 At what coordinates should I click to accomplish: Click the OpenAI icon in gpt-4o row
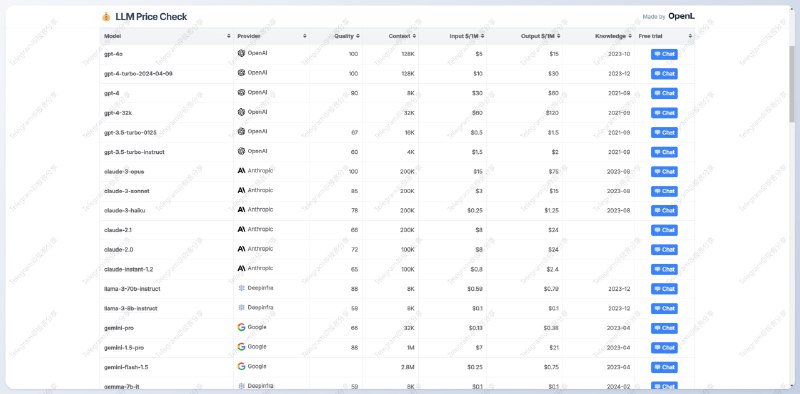(x=241, y=53)
